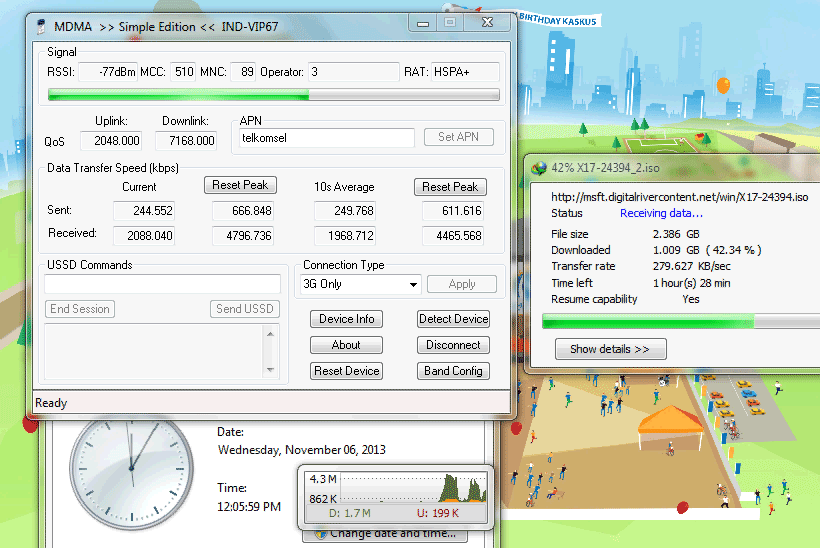The width and height of the screenshot is (820, 548).
Task: Click the File size 2.386 GB value
Action: pyautogui.click(x=676, y=234)
